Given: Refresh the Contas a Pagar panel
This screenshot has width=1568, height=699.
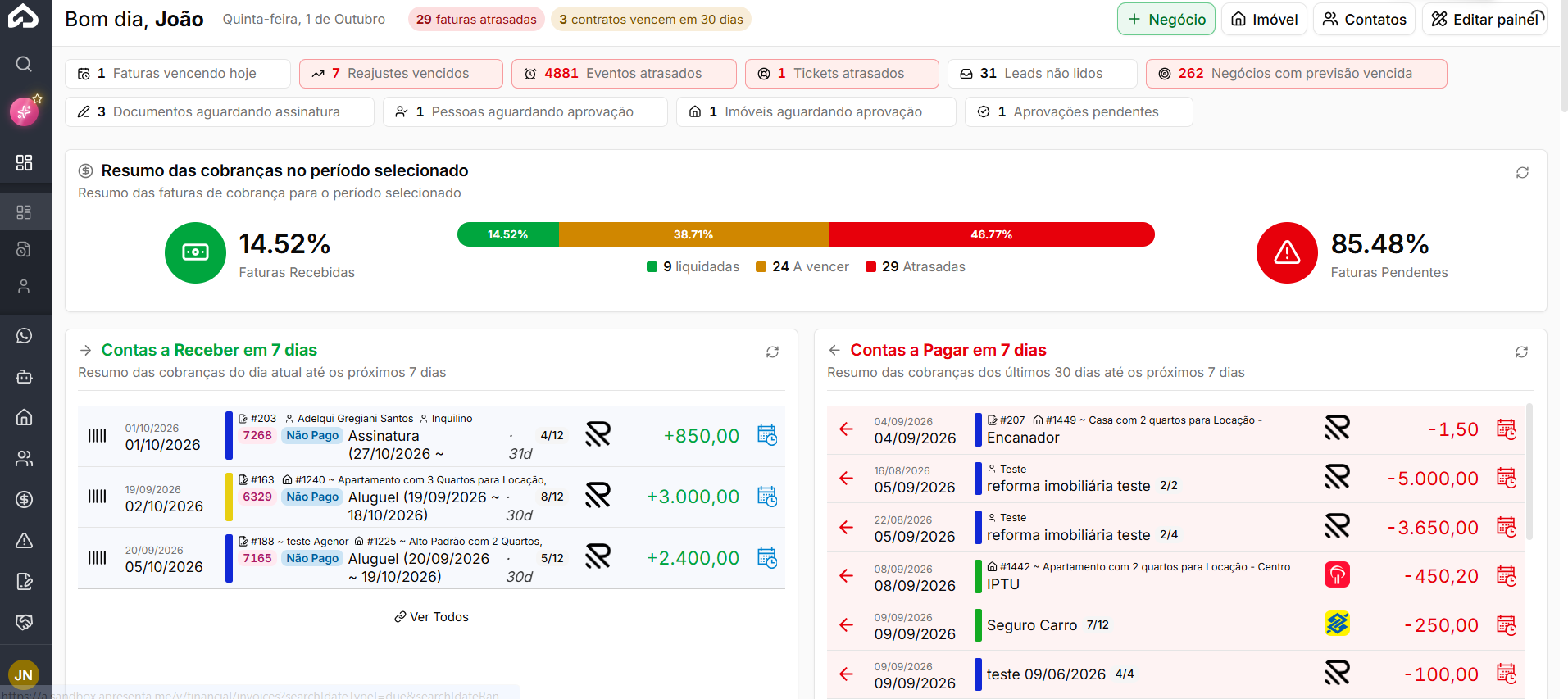Looking at the screenshot, I should (x=1521, y=352).
